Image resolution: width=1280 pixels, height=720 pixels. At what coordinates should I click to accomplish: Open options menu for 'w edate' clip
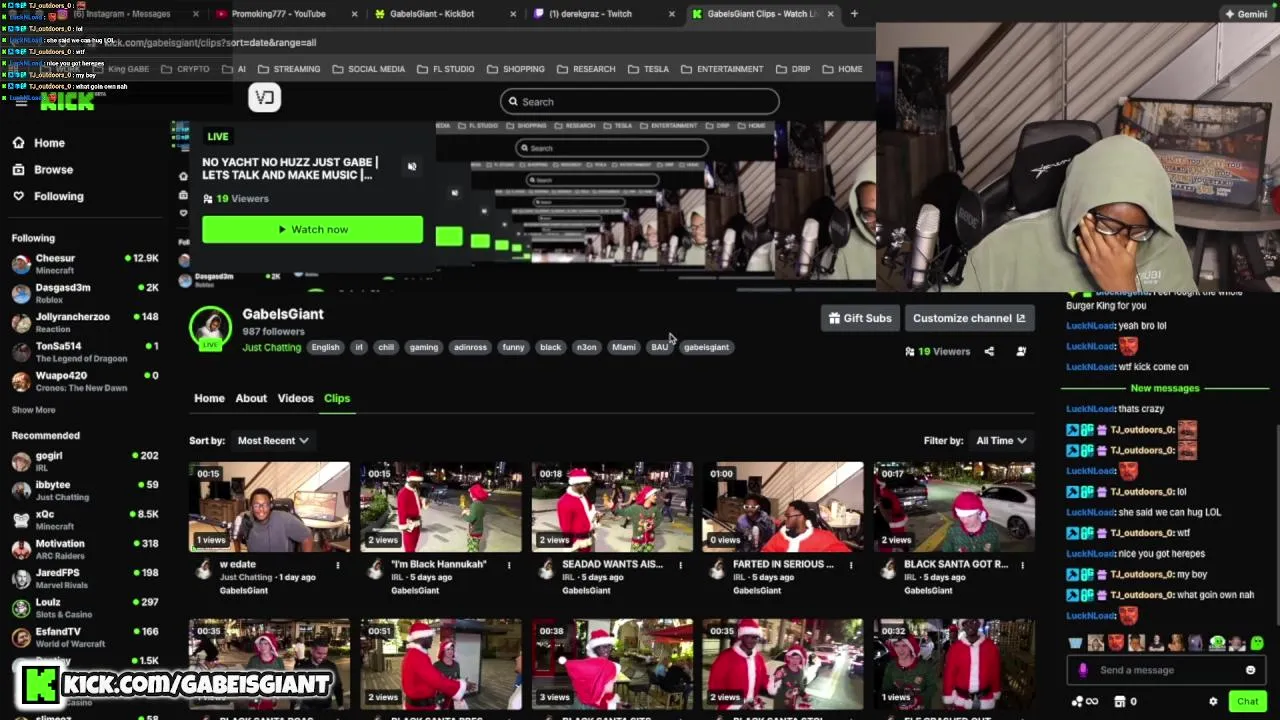point(338,566)
